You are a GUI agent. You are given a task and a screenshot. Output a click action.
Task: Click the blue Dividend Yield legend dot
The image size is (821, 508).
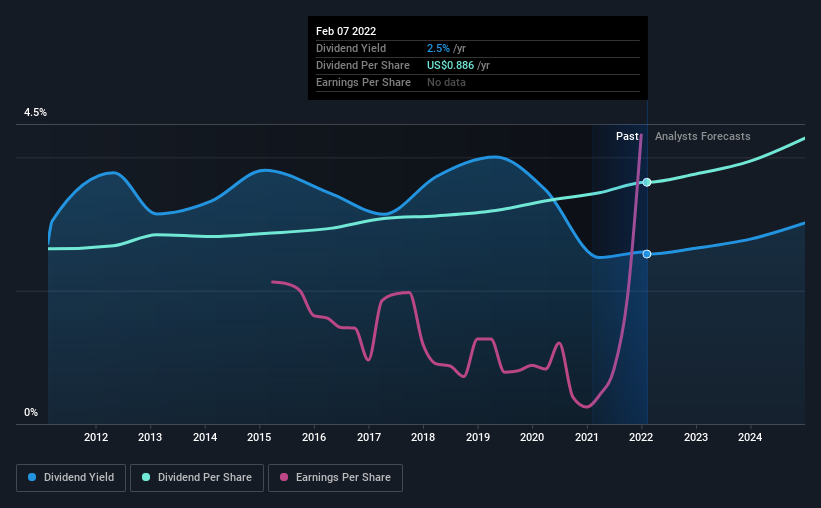point(32,477)
